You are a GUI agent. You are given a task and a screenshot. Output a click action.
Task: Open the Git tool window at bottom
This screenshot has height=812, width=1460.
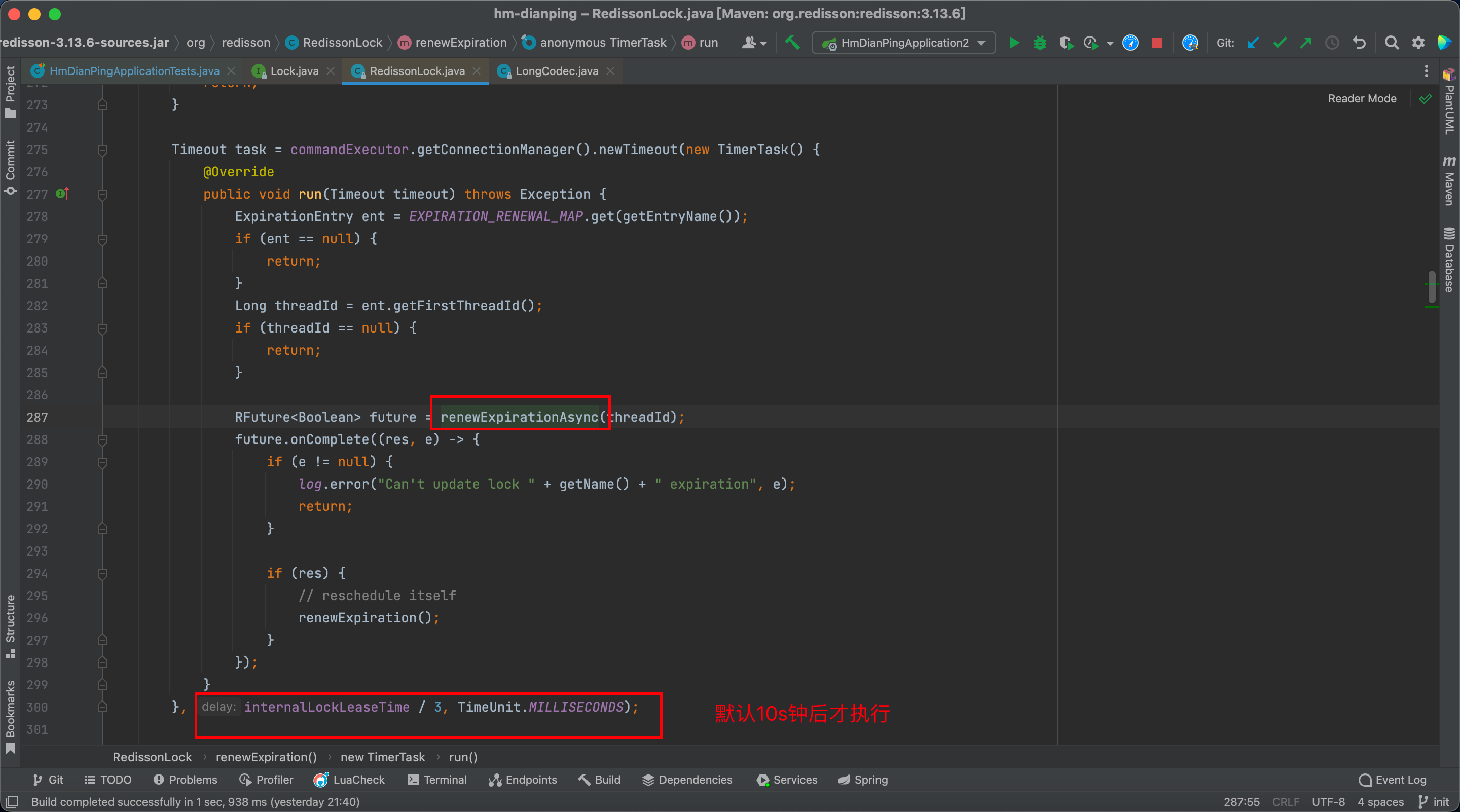(48, 780)
